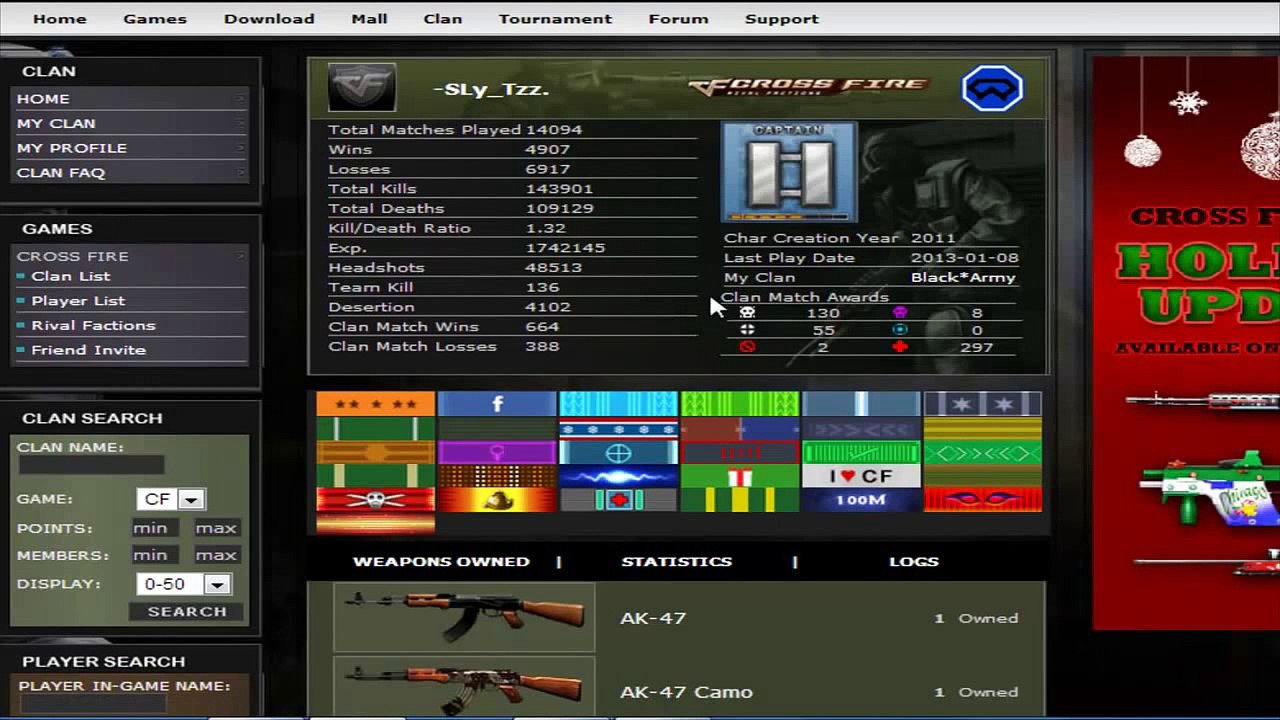Click the Cross Fire Rival Factions logo
Screen dimensions: 1280x720
click(x=809, y=87)
